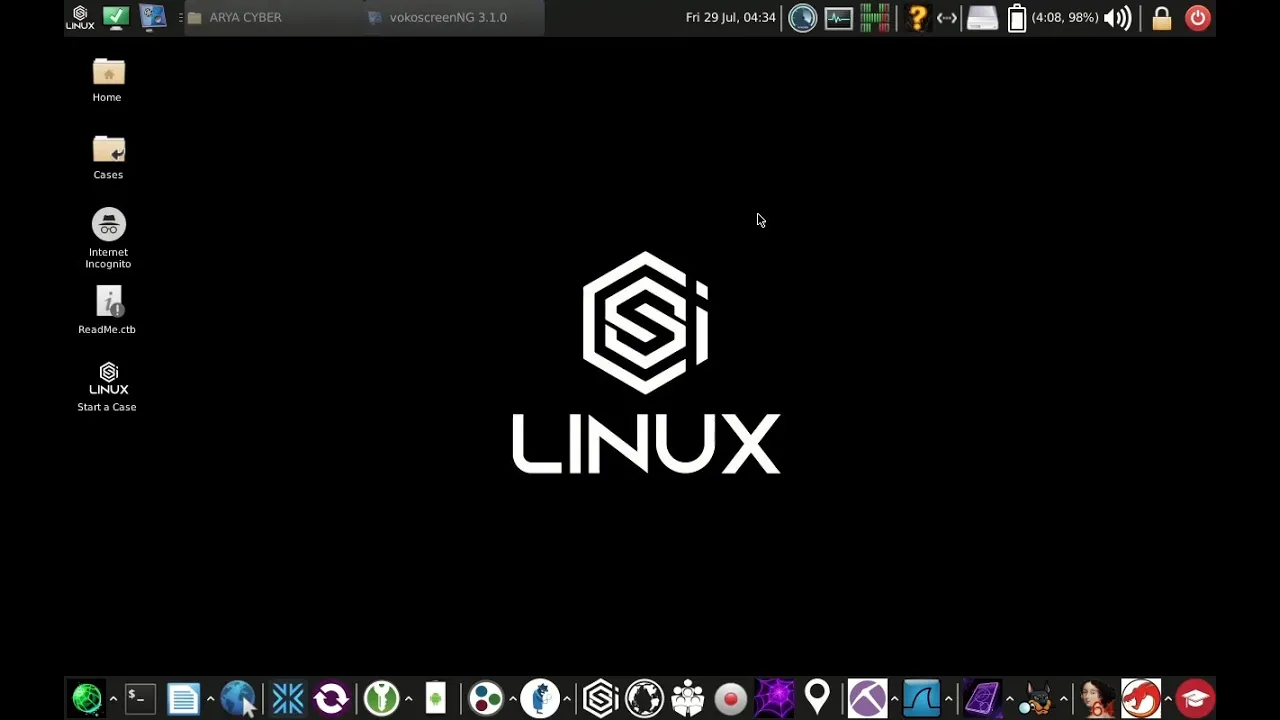Launch the detective figure dock app
Screen dimensions: 1280x720
(x=540, y=698)
